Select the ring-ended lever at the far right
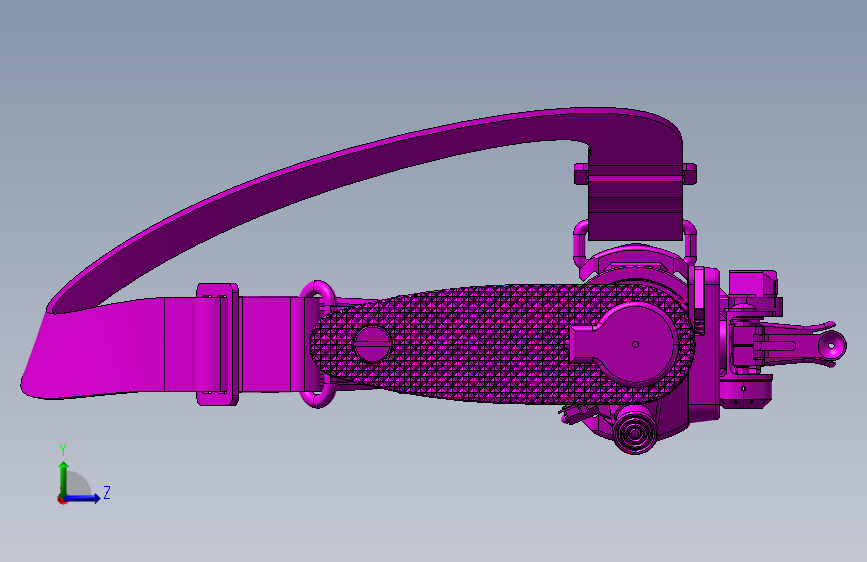The height and width of the screenshot is (562, 867). point(802,346)
